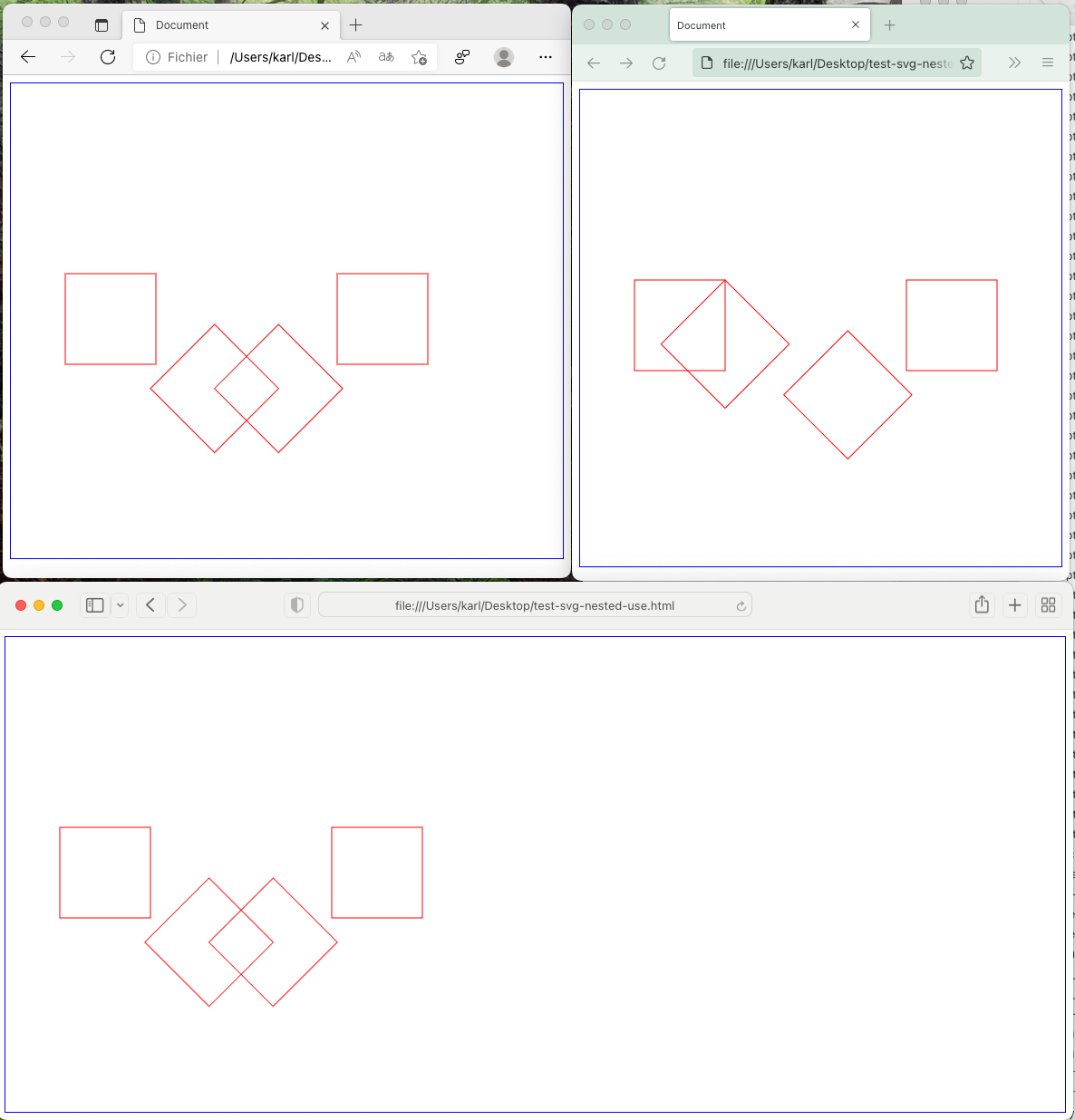Viewport: 1075px width, 1120px height.
Task: Open a new tab in Firefox
Action: click(x=889, y=25)
